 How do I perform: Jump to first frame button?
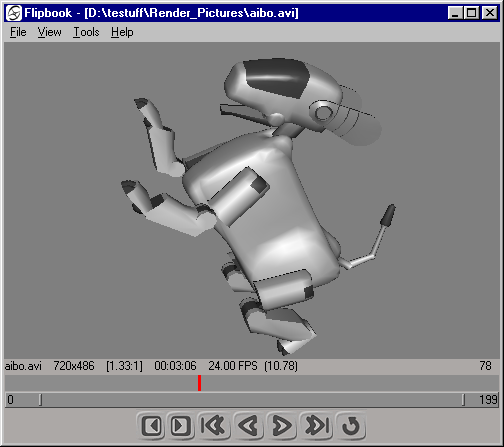214,425
